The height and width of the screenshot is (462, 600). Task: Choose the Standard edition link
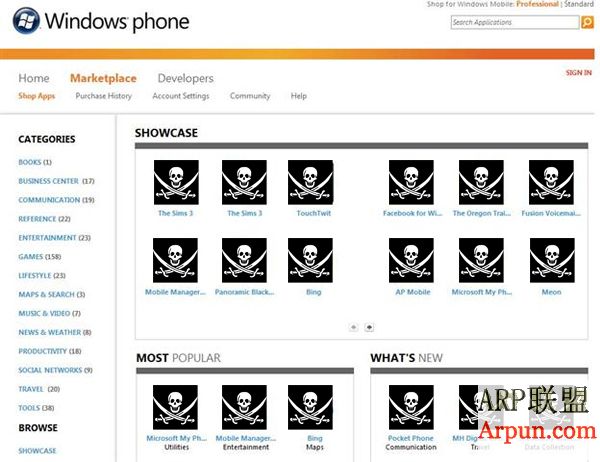579,4
